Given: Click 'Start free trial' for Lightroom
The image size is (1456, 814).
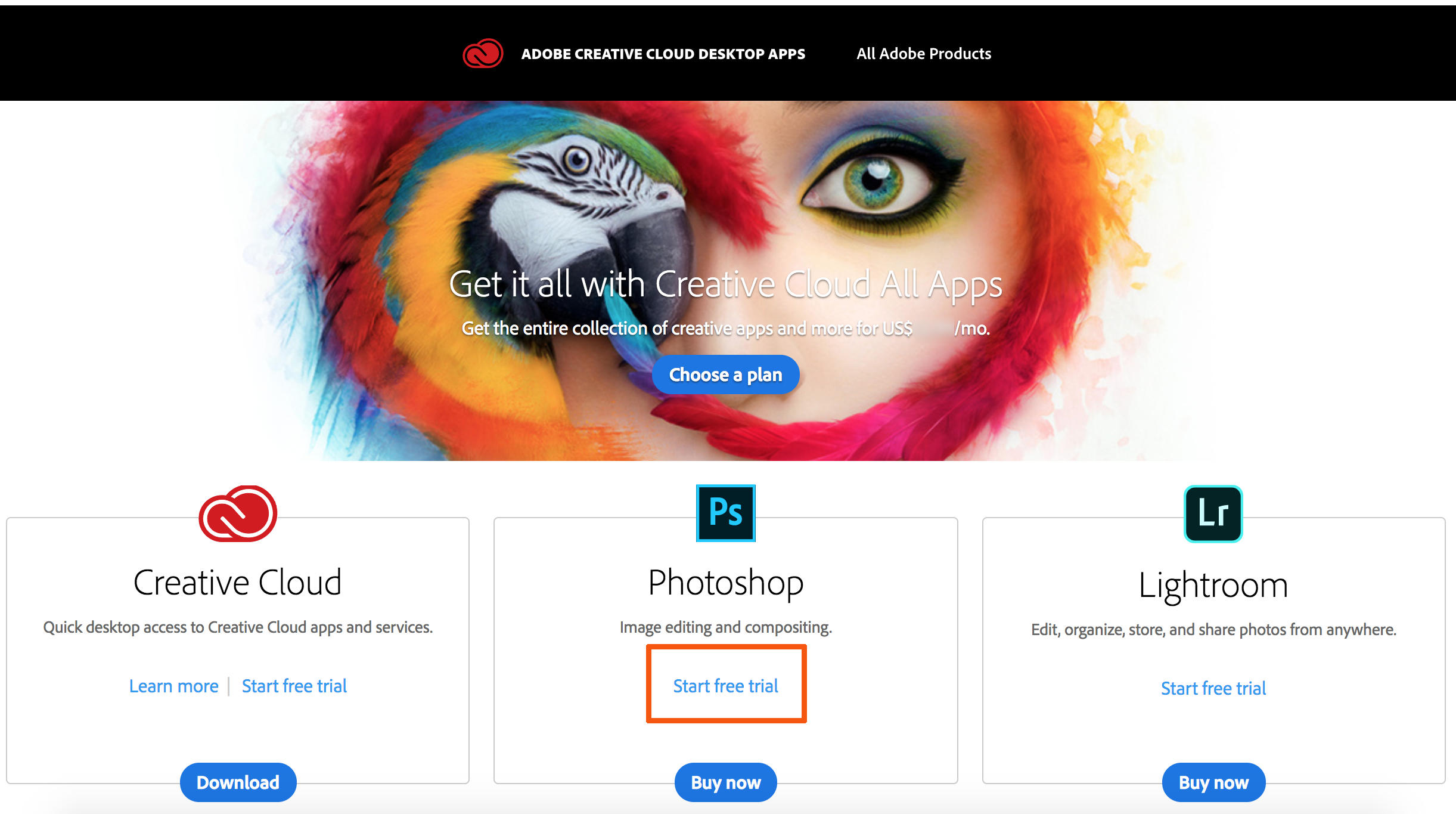Looking at the screenshot, I should coord(1213,688).
